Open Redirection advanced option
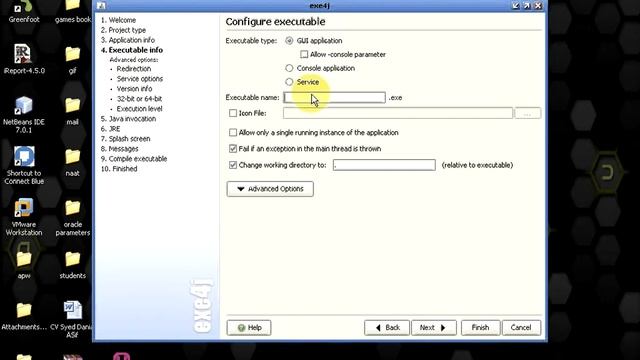The height and width of the screenshot is (360, 640). coord(133,69)
